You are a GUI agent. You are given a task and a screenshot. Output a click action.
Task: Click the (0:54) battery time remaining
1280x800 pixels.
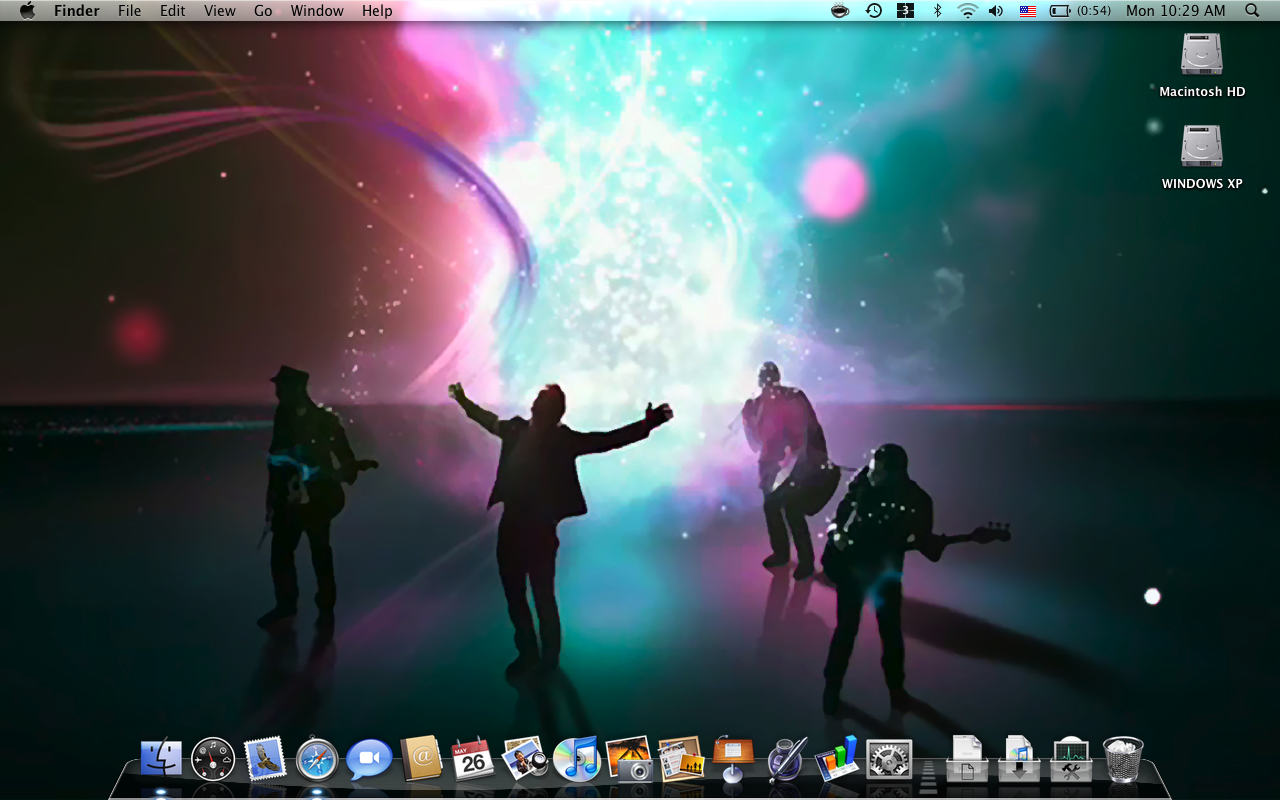point(1094,11)
